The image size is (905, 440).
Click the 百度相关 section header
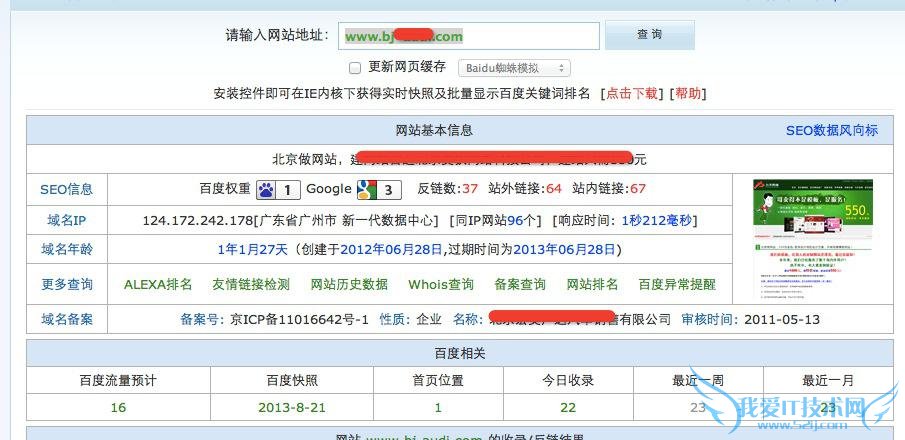pos(459,353)
